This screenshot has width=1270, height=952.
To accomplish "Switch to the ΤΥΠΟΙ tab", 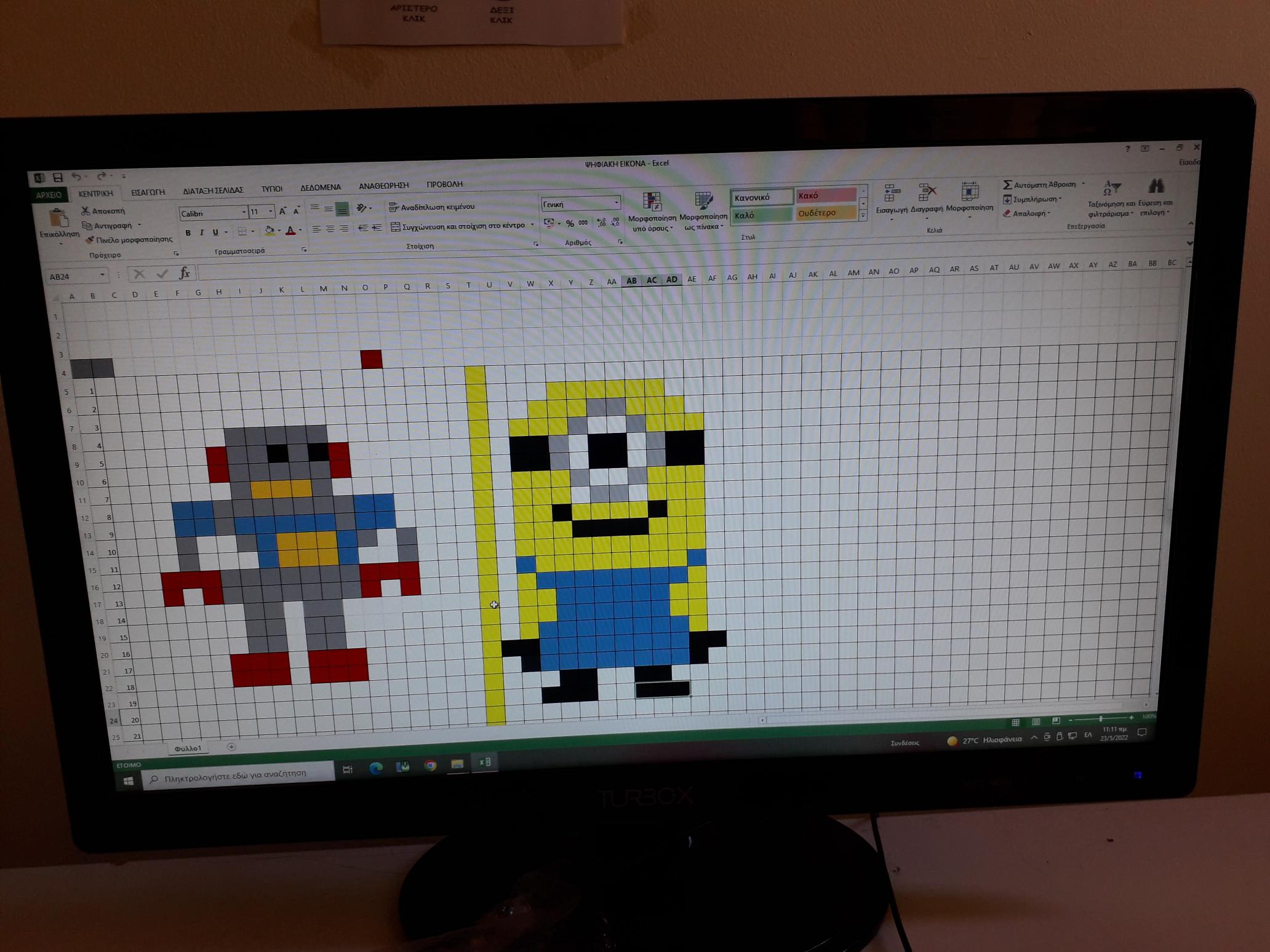I will tap(271, 189).
